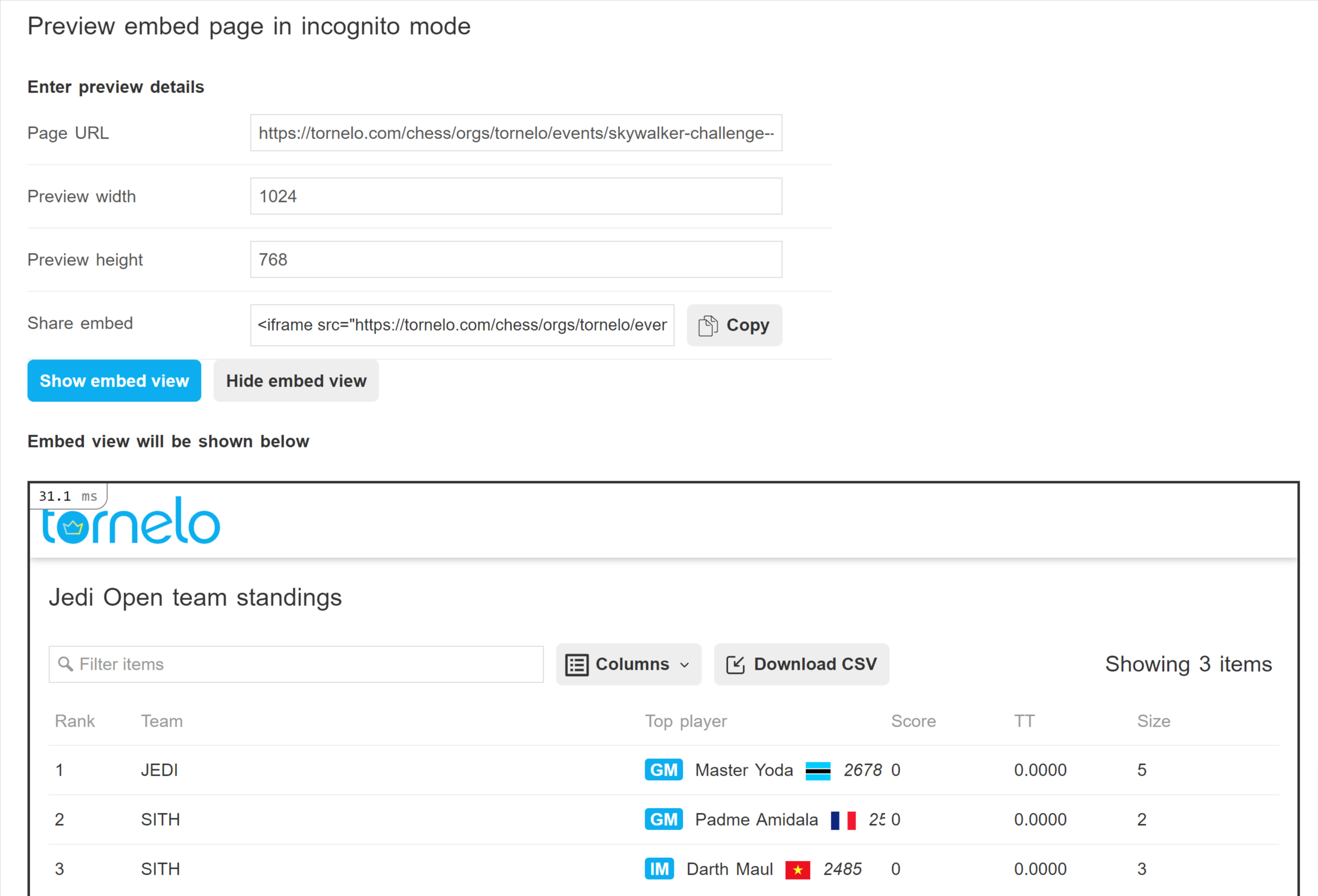Click the SITH team in rank 3

pyautogui.click(x=160, y=869)
